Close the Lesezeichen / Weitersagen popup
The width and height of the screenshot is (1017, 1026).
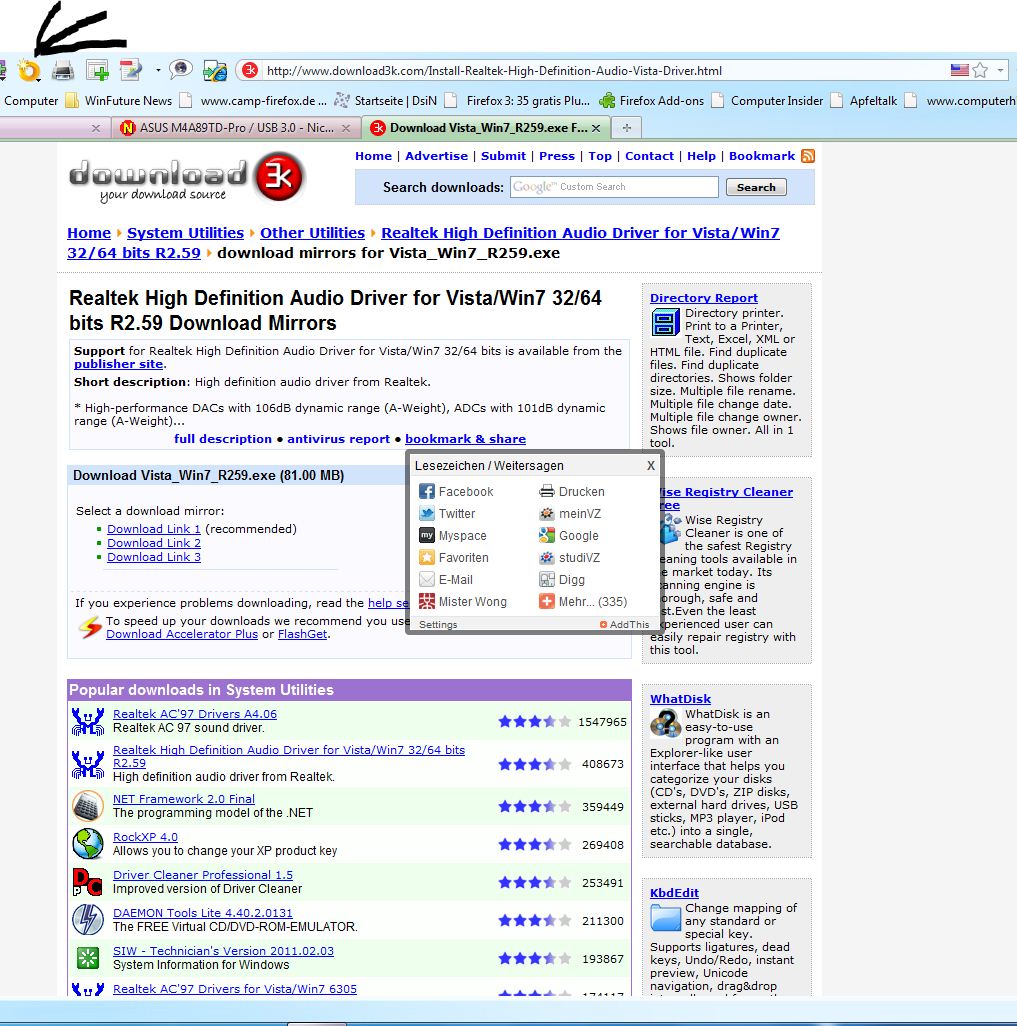(651, 465)
